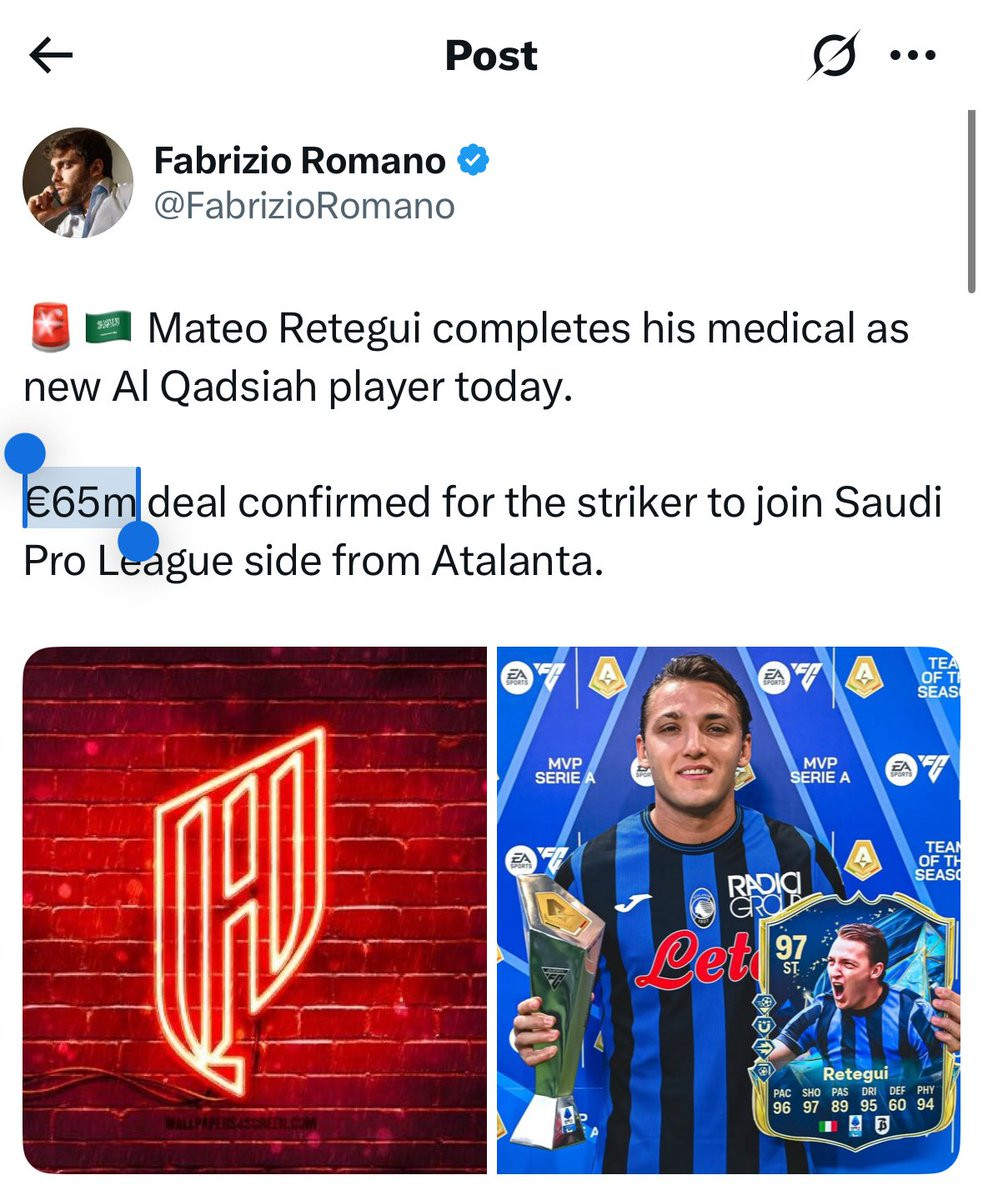This screenshot has width=983, height=1200.
Task: Tap the word Atalanta in the post
Action: [517, 561]
